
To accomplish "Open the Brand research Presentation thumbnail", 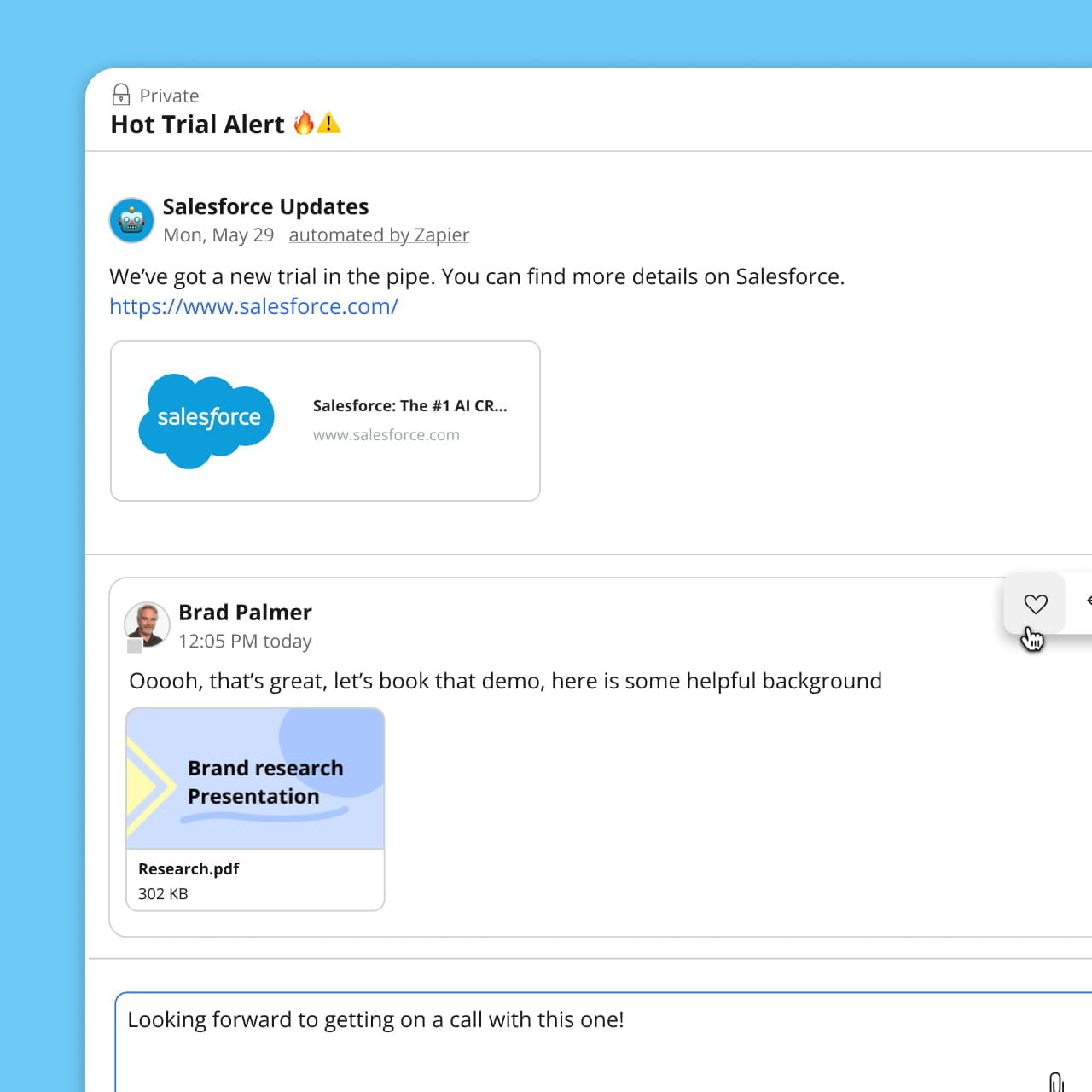I will click(x=255, y=779).
